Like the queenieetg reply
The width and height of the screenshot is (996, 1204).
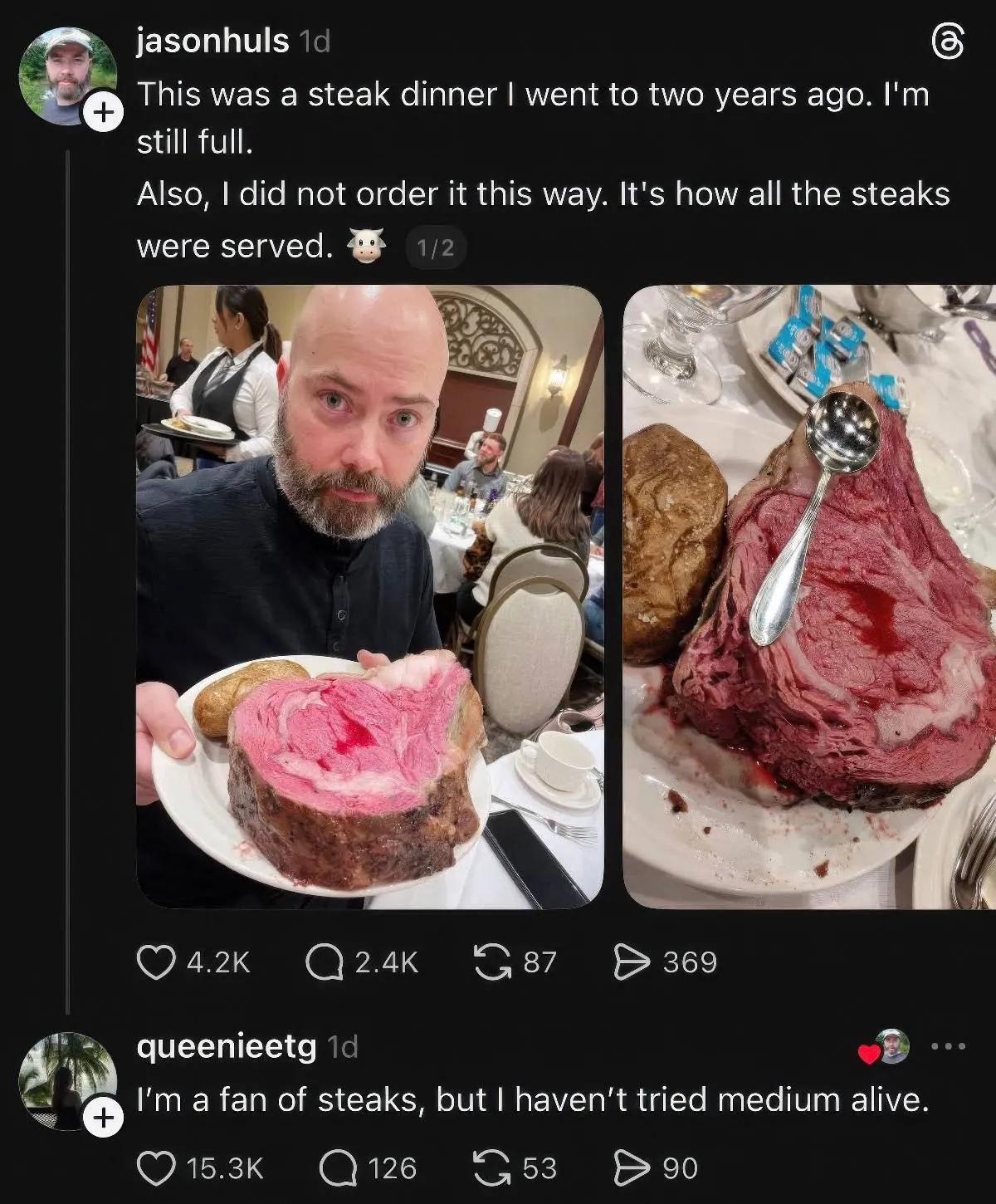click(x=156, y=1168)
